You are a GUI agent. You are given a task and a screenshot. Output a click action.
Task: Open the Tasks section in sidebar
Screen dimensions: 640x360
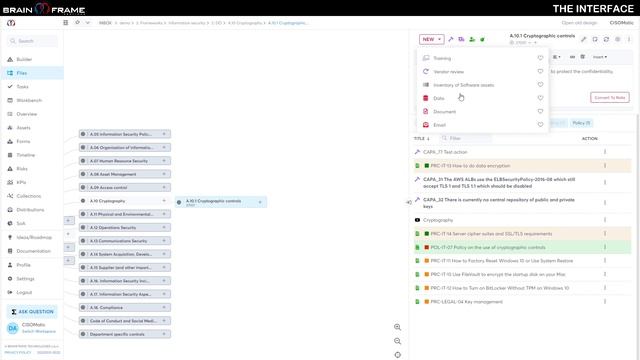(22, 87)
